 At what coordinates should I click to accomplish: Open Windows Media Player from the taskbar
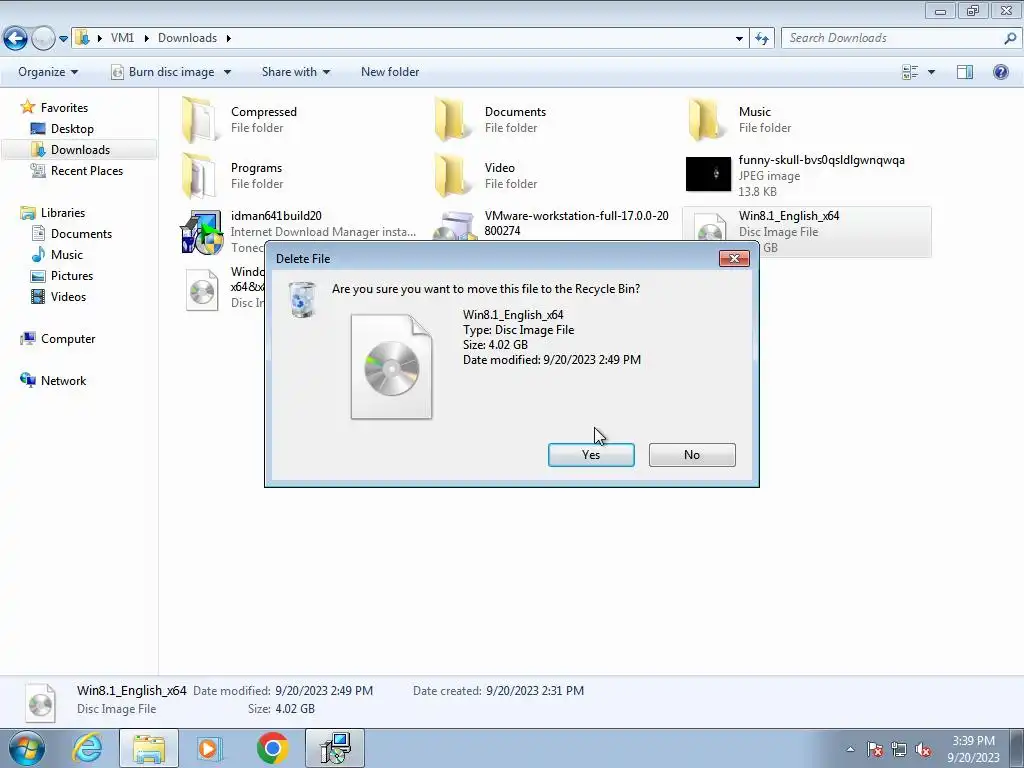210,748
